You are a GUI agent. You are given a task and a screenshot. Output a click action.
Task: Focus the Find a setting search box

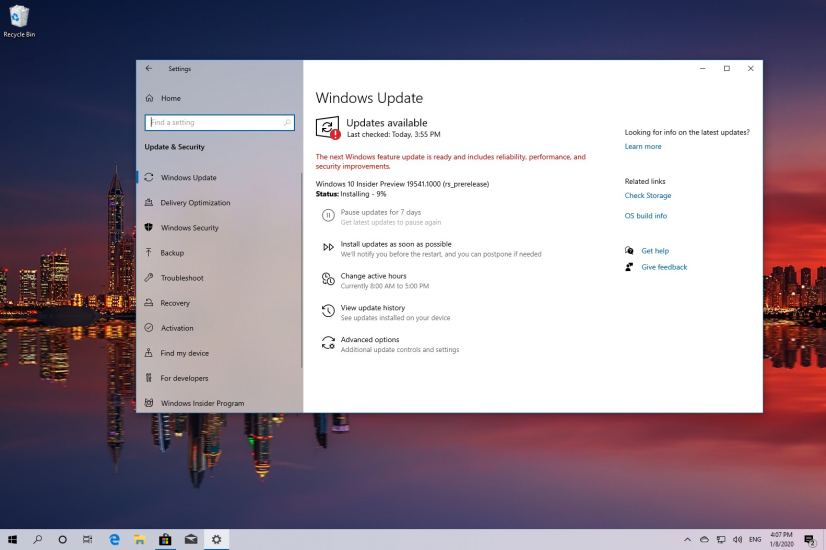tap(219, 122)
